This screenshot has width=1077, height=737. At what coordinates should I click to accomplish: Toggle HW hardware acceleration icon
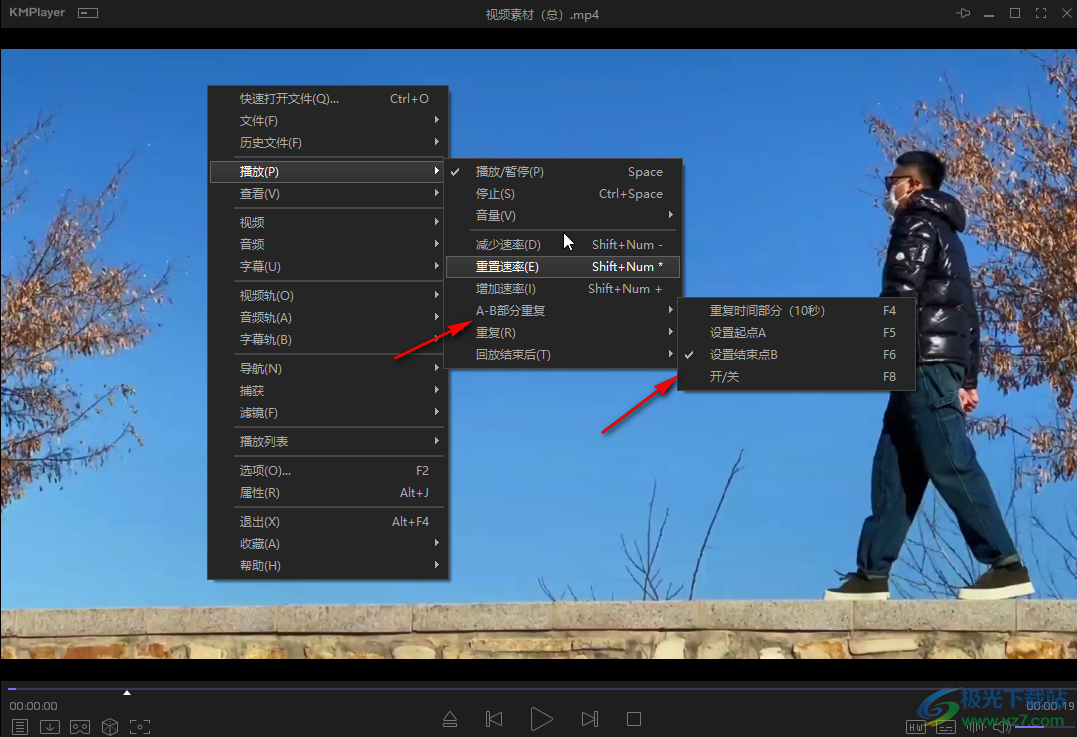tap(916, 727)
